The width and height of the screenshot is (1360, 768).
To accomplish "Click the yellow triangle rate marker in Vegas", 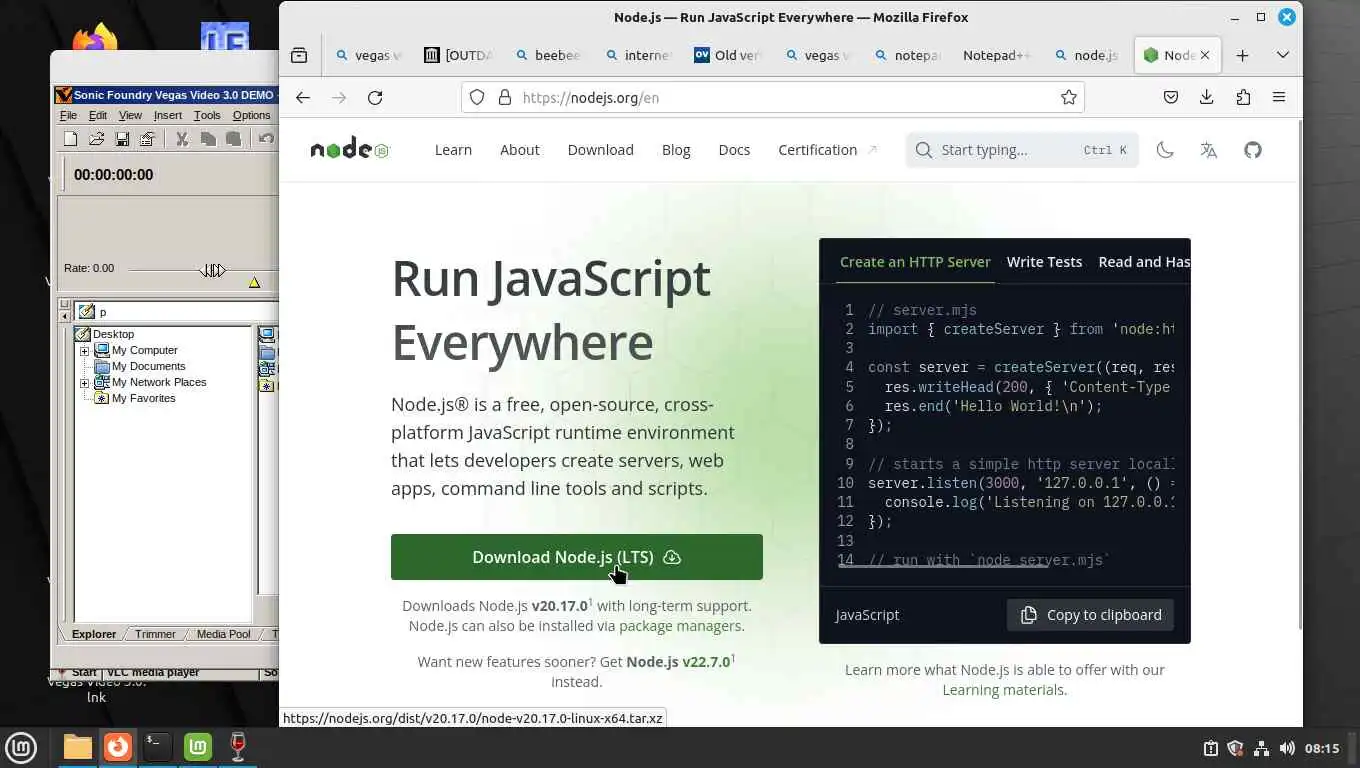I will (254, 283).
